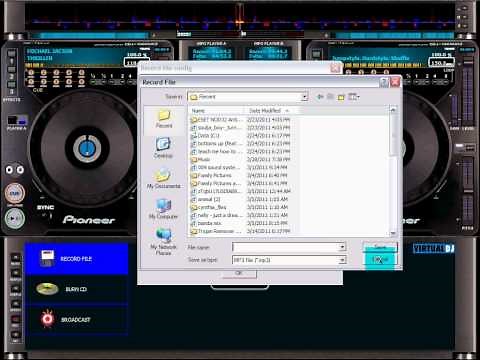
Task: Click the Save button
Action: tap(380, 247)
